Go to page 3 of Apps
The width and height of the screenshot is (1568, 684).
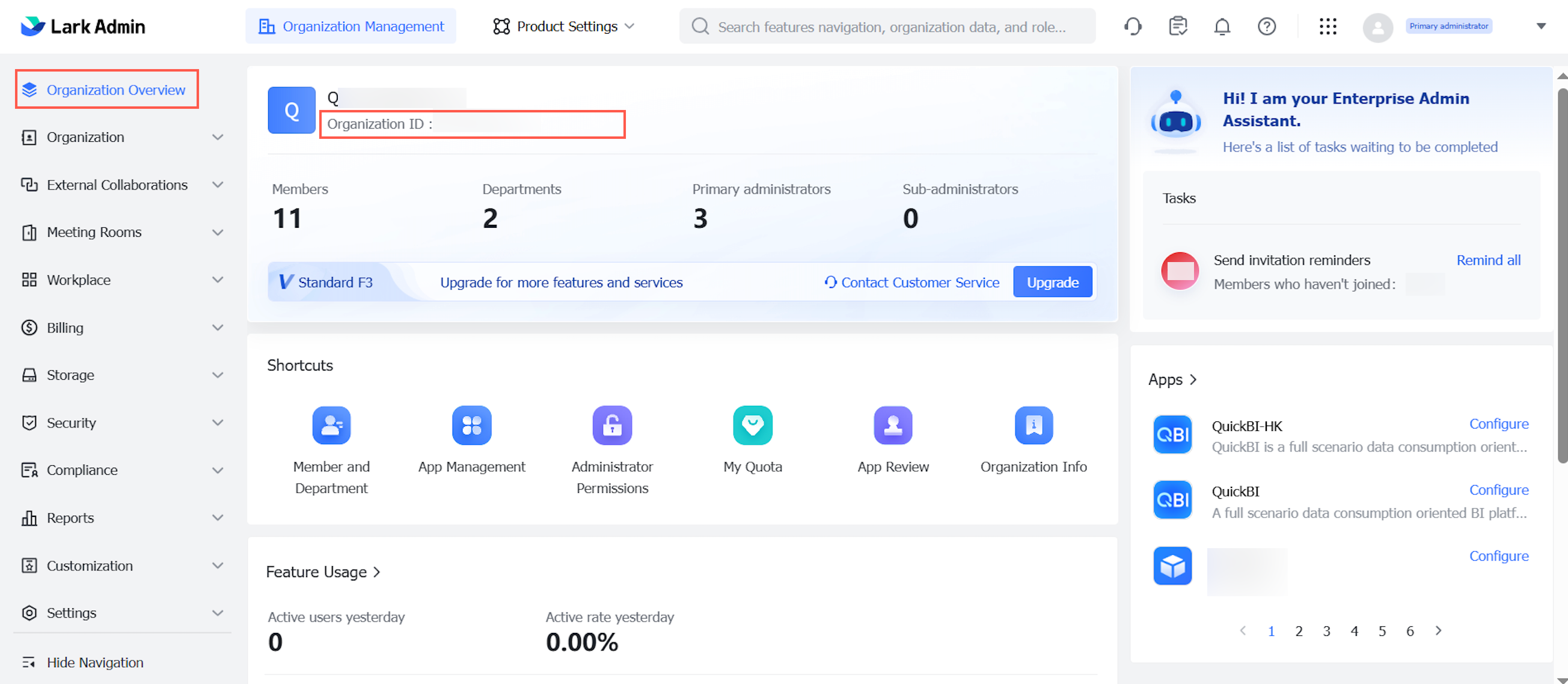click(1326, 631)
